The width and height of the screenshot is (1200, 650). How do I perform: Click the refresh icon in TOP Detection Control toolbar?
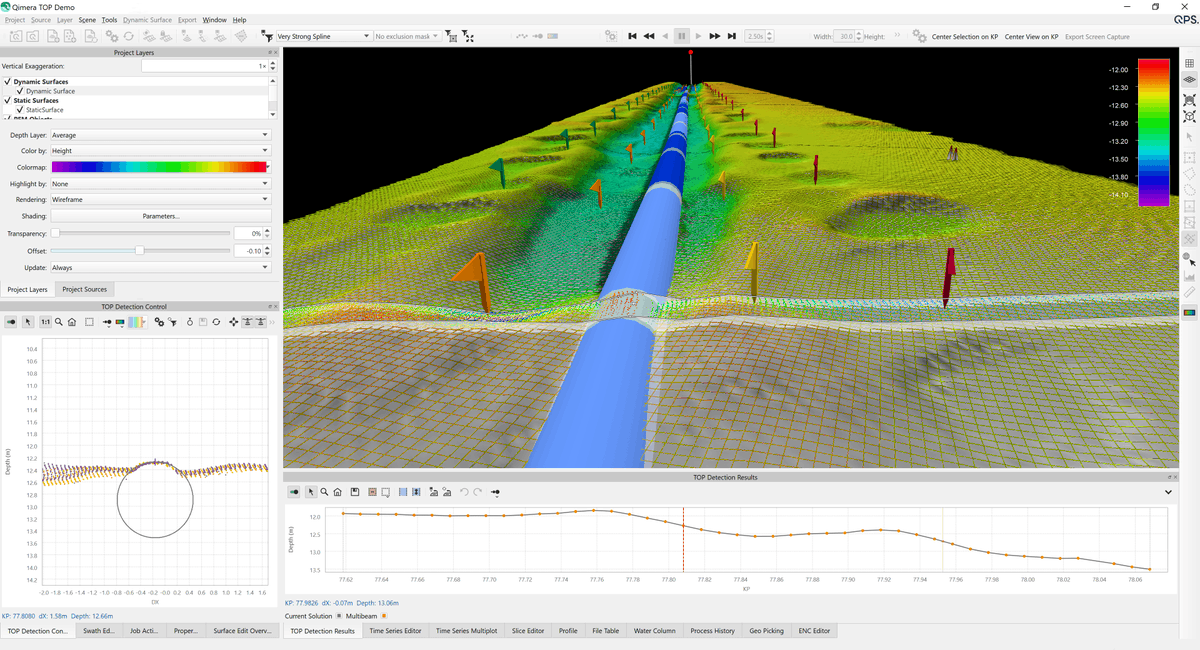click(x=216, y=322)
